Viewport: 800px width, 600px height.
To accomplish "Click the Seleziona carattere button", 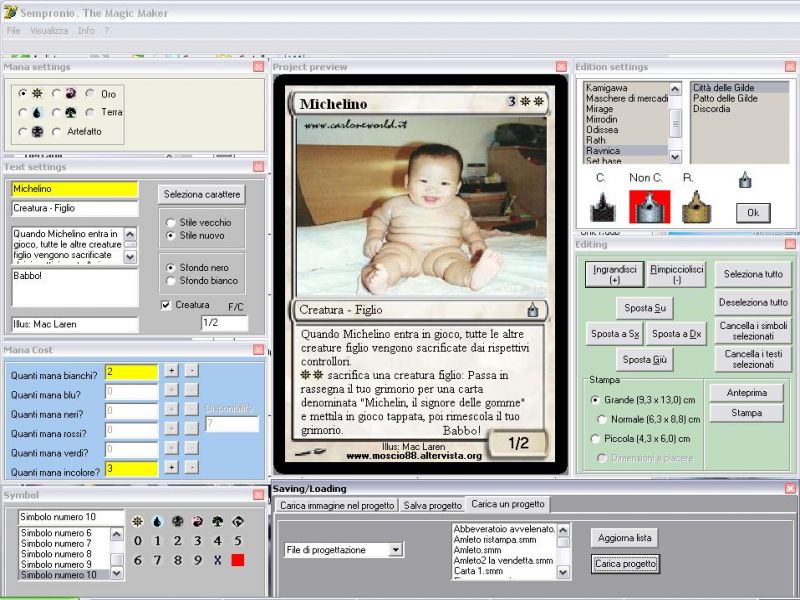I will (202, 194).
